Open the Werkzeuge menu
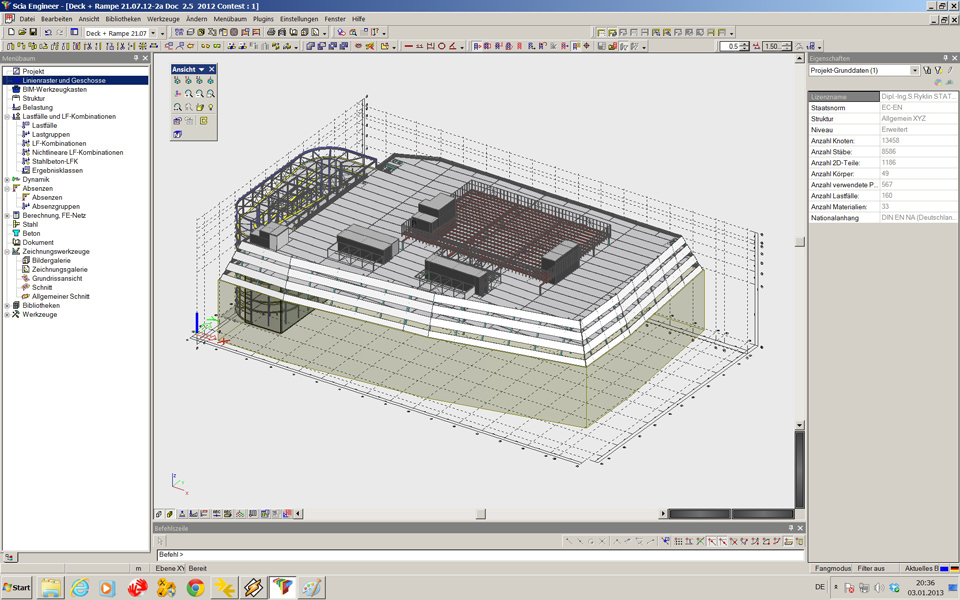This screenshot has width=960, height=600. 163,19
